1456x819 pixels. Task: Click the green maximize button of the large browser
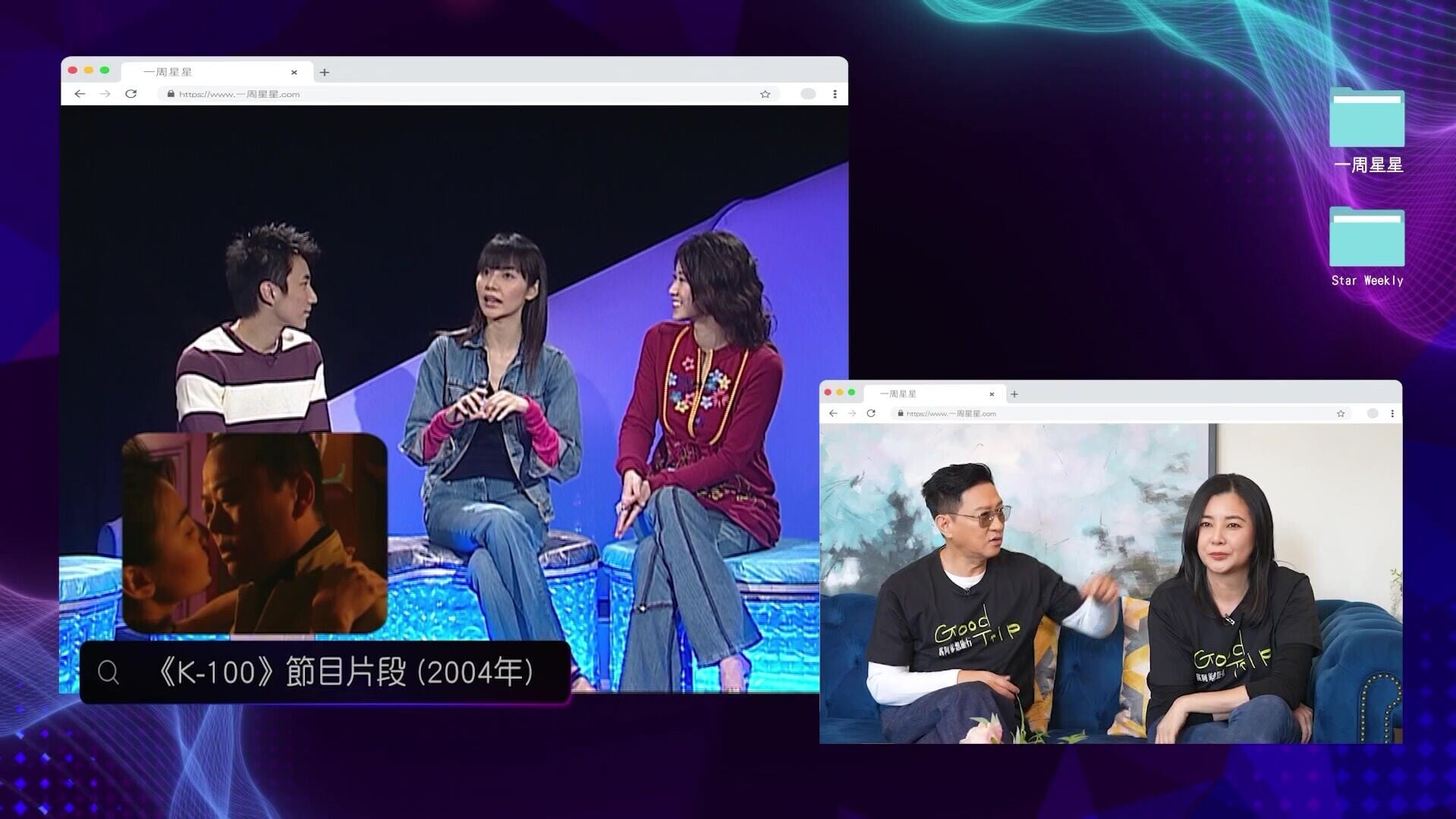pos(105,71)
